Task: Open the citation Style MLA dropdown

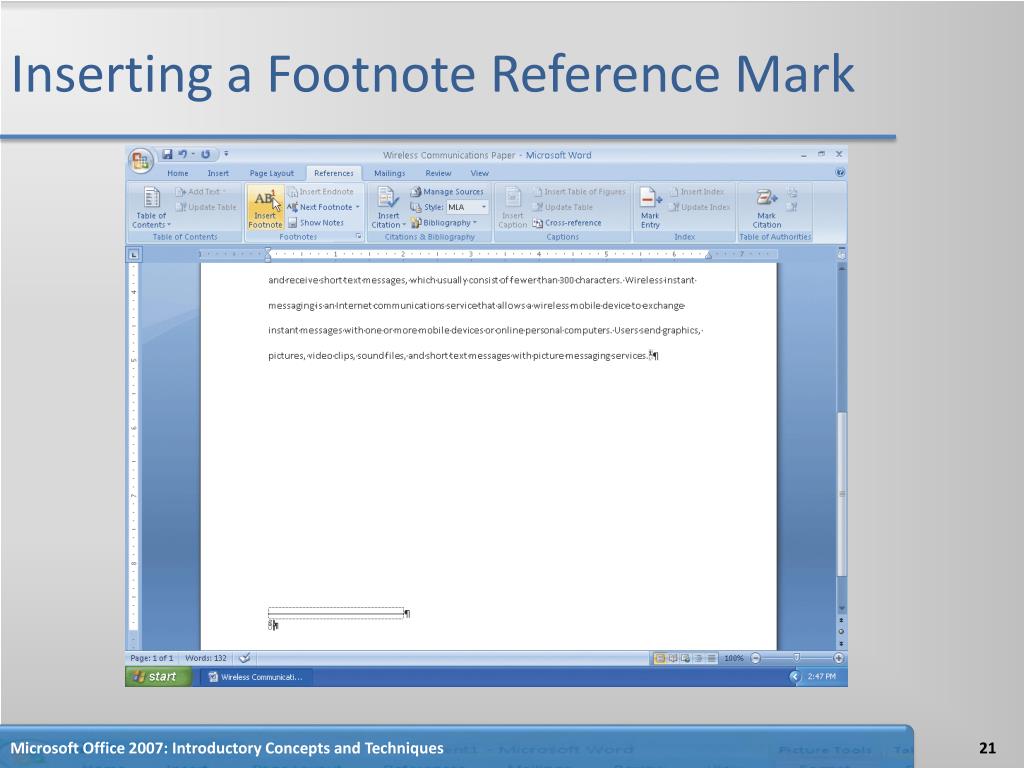Action: click(468, 207)
